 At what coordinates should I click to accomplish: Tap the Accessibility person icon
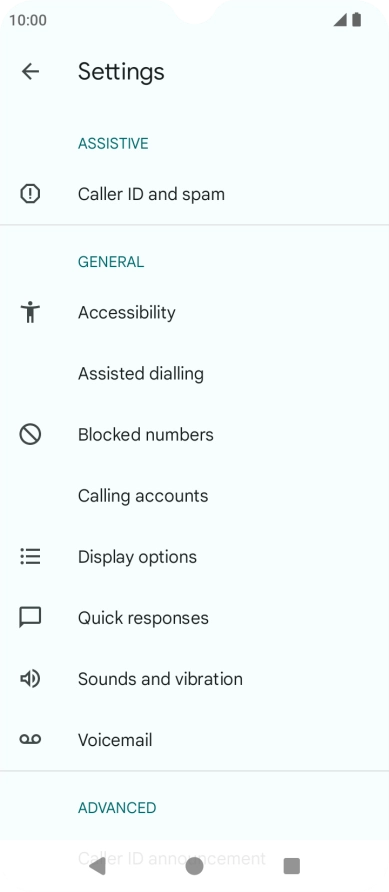point(30,312)
